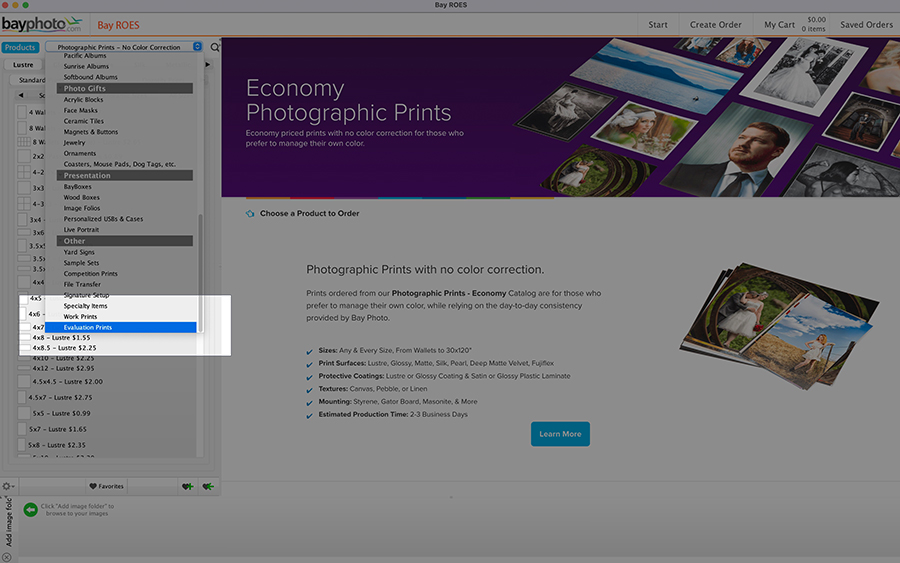Click the search magnifier icon beside catalog dropdown
This screenshot has height=563, width=900.
(215, 47)
